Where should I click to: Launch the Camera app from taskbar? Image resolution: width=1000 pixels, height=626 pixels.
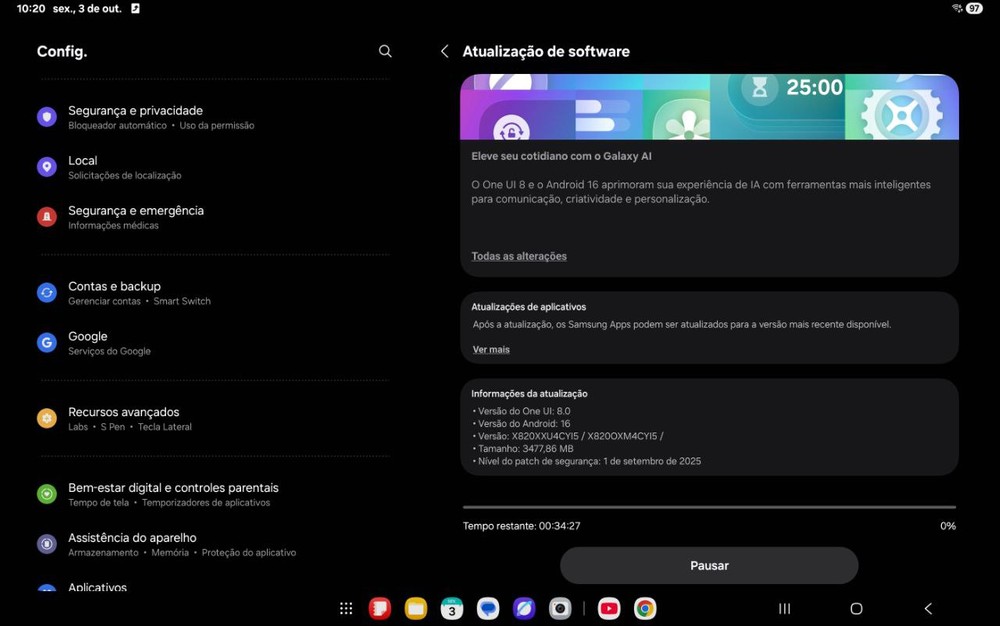(560, 609)
